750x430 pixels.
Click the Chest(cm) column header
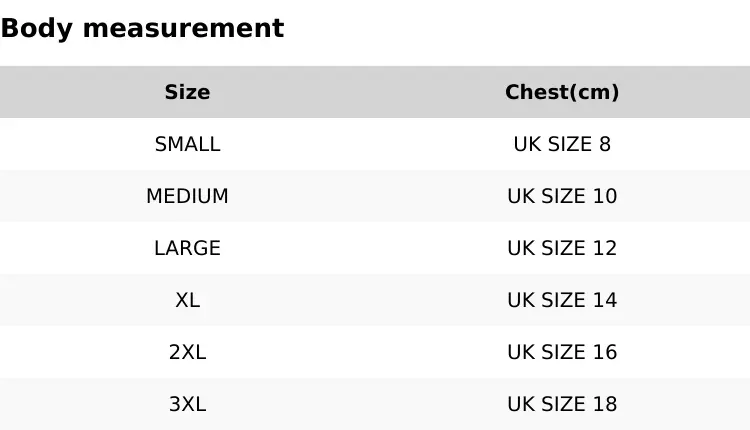(562, 92)
